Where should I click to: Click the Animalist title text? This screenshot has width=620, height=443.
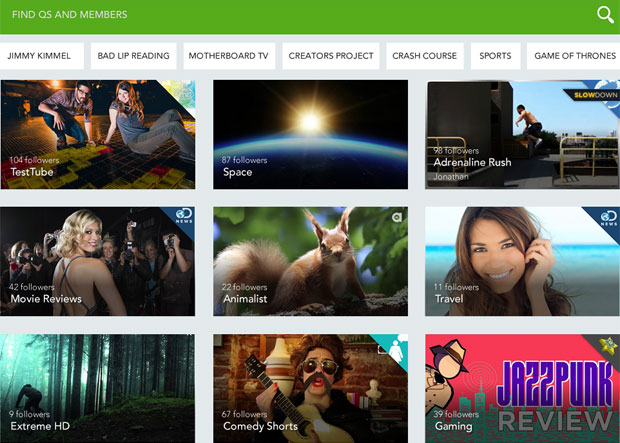coord(245,299)
